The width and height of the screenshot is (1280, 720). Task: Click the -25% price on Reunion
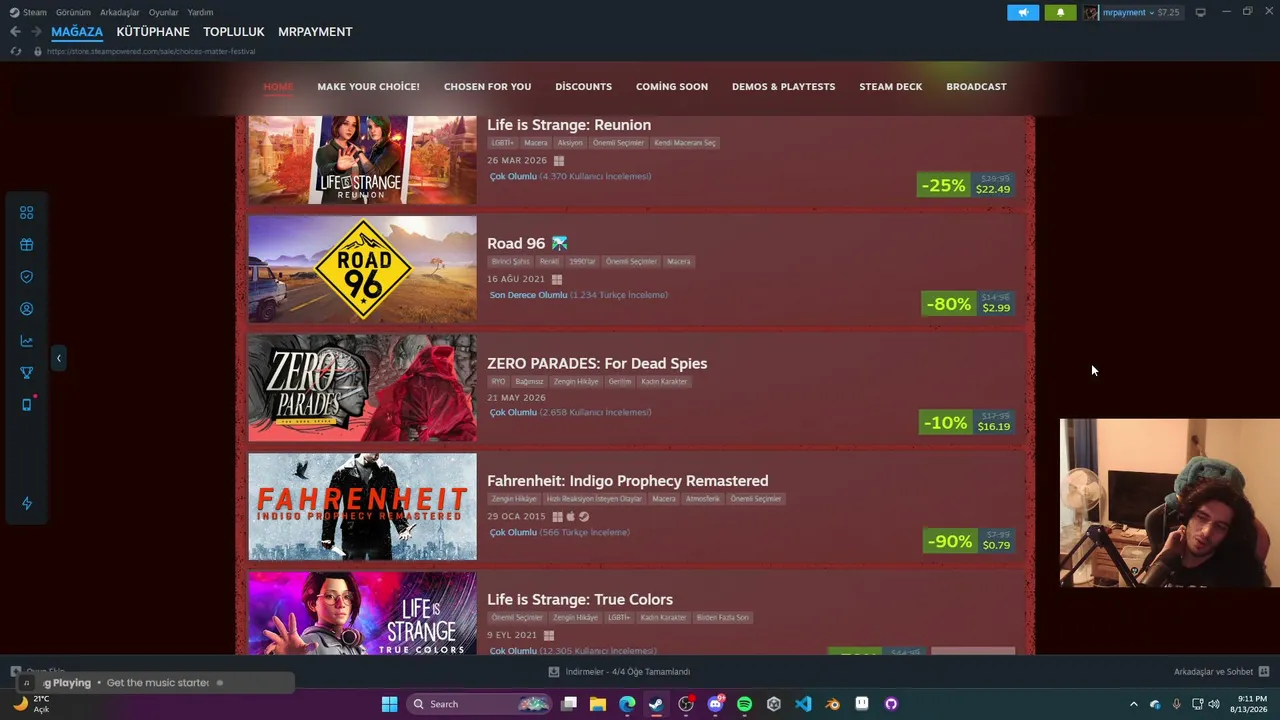click(966, 185)
